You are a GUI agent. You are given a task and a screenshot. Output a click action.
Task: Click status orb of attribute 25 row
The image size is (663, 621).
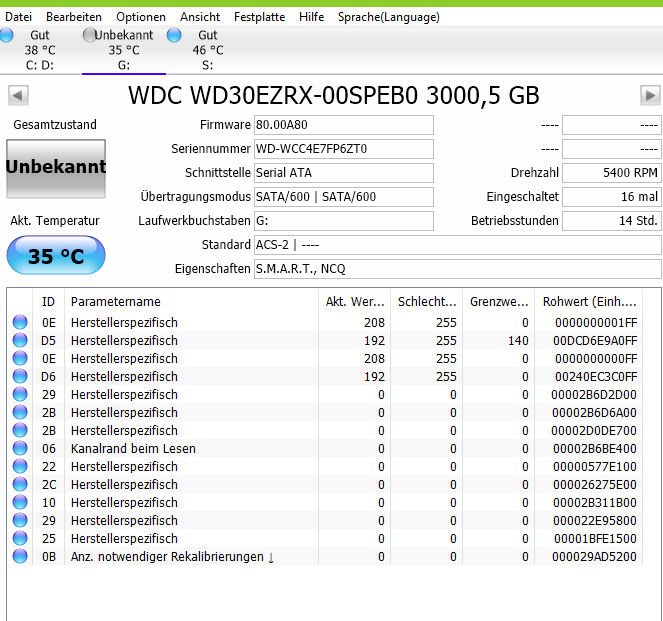pyautogui.click(x=20, y=538)
